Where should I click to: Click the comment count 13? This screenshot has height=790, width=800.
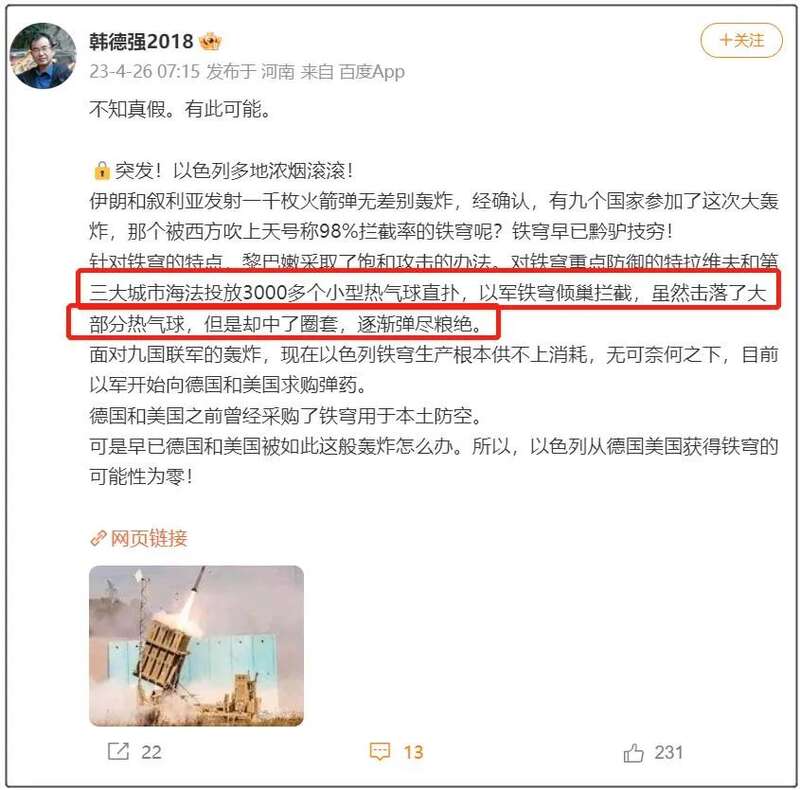click(x=413, y=752)
